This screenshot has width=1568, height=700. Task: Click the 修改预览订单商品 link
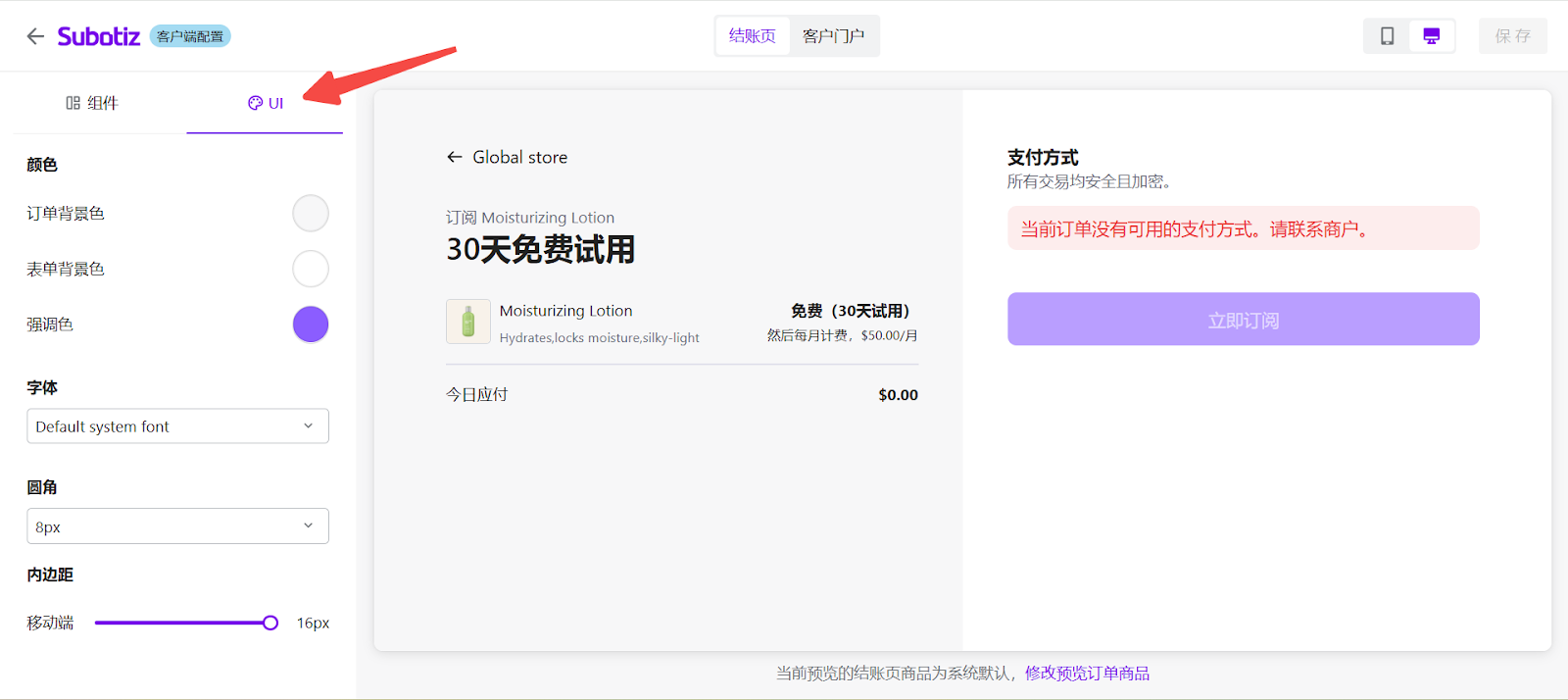(1087, 674)
